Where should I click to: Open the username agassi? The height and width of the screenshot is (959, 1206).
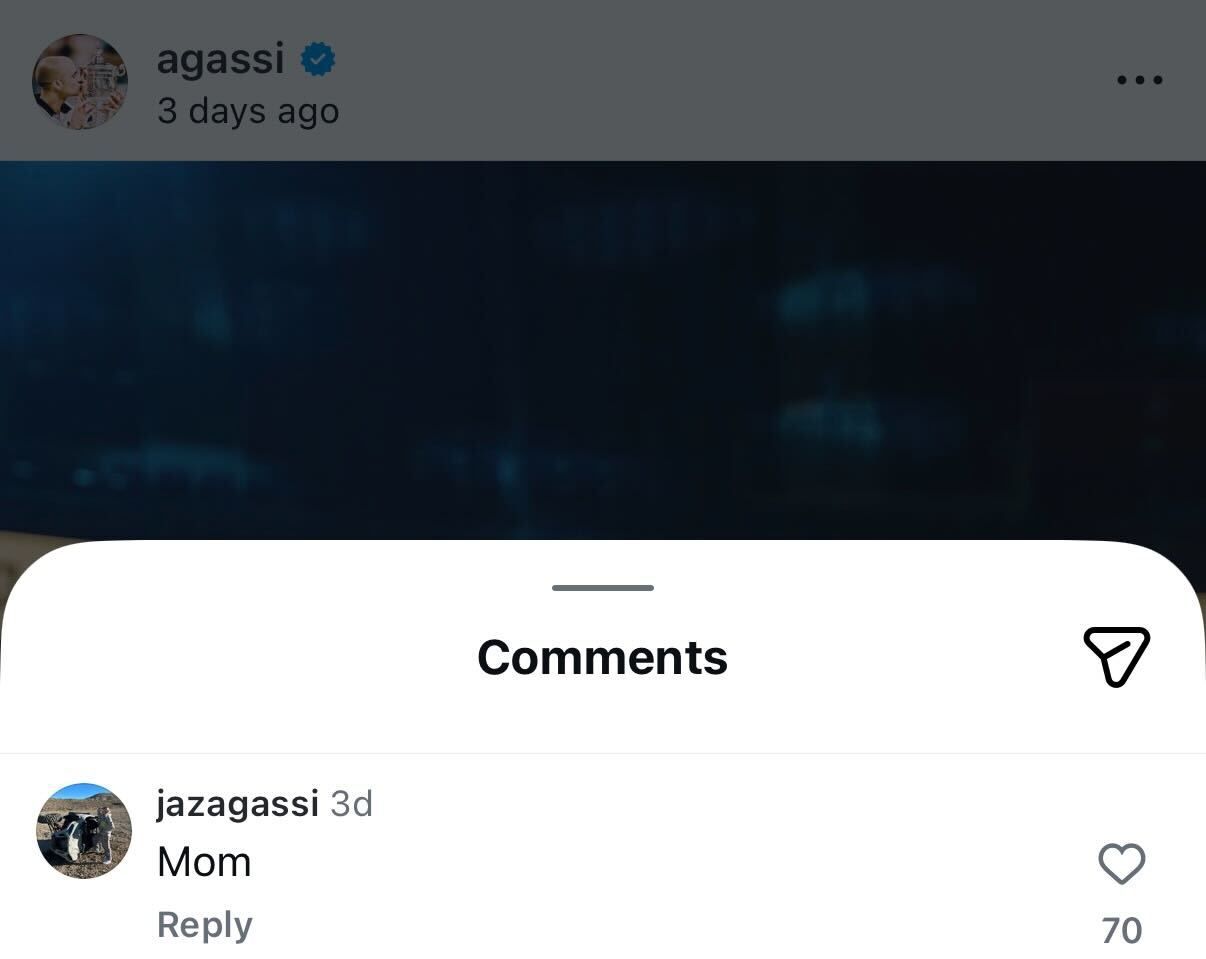coord(222,57)
